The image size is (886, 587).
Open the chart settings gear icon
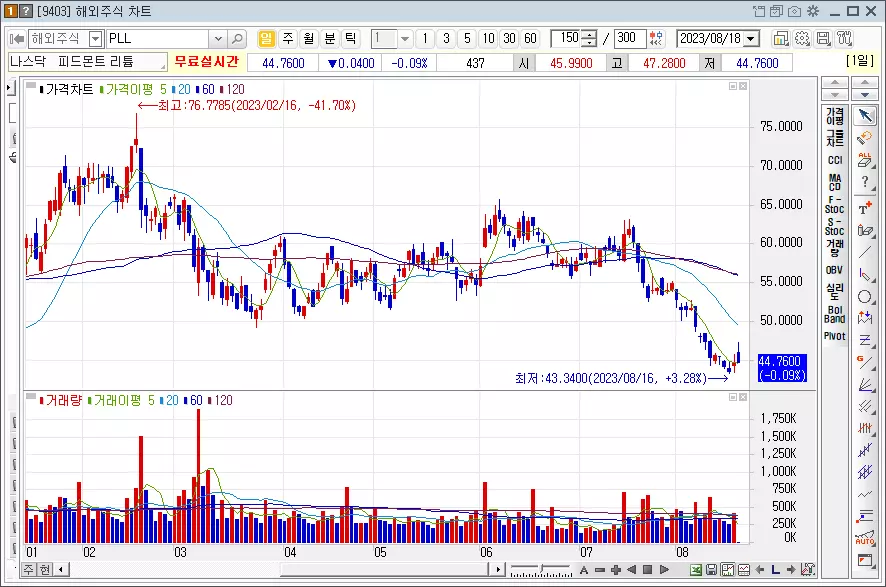tap(802, 38)
